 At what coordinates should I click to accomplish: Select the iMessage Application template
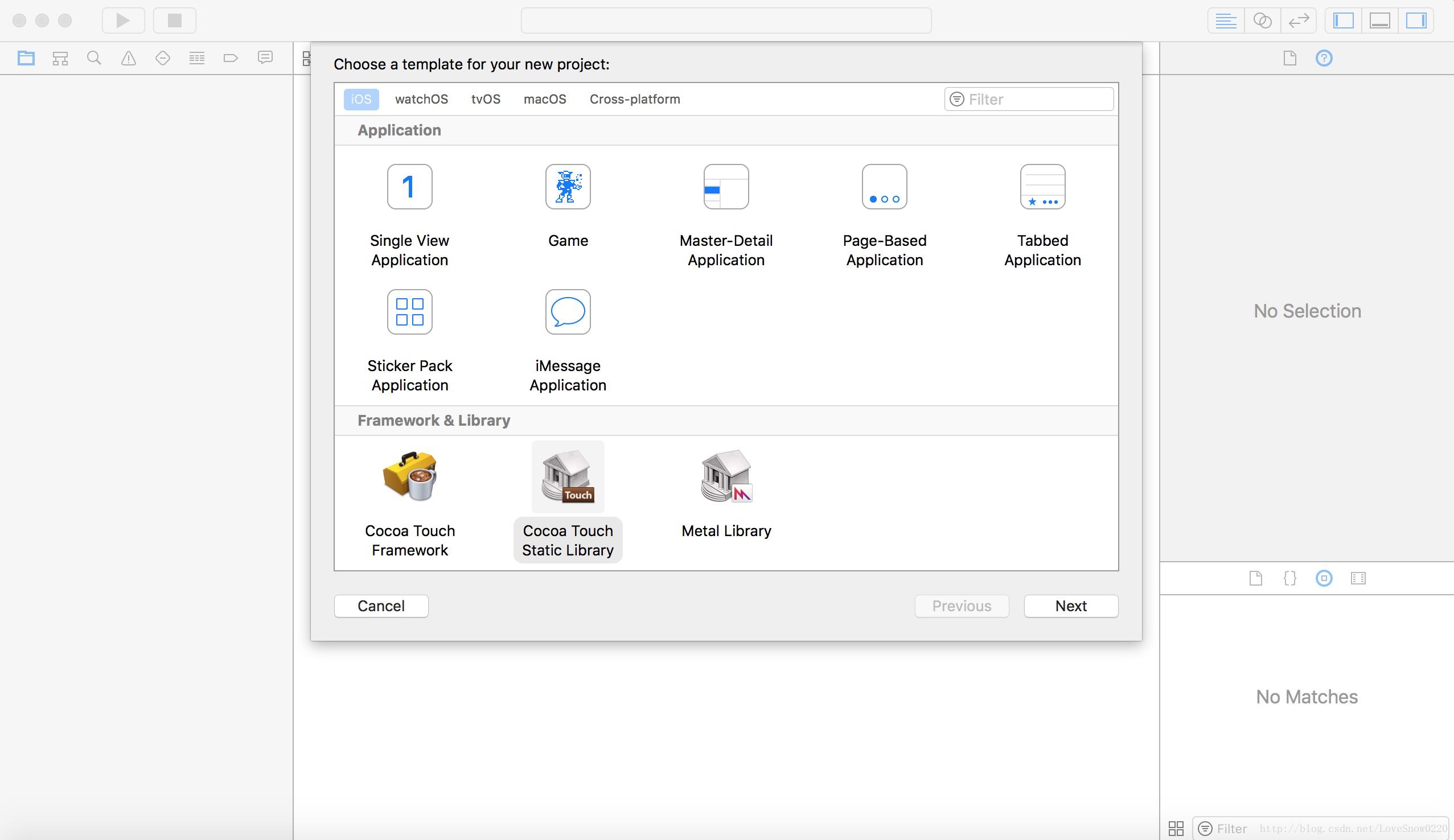tap(568, 341)
